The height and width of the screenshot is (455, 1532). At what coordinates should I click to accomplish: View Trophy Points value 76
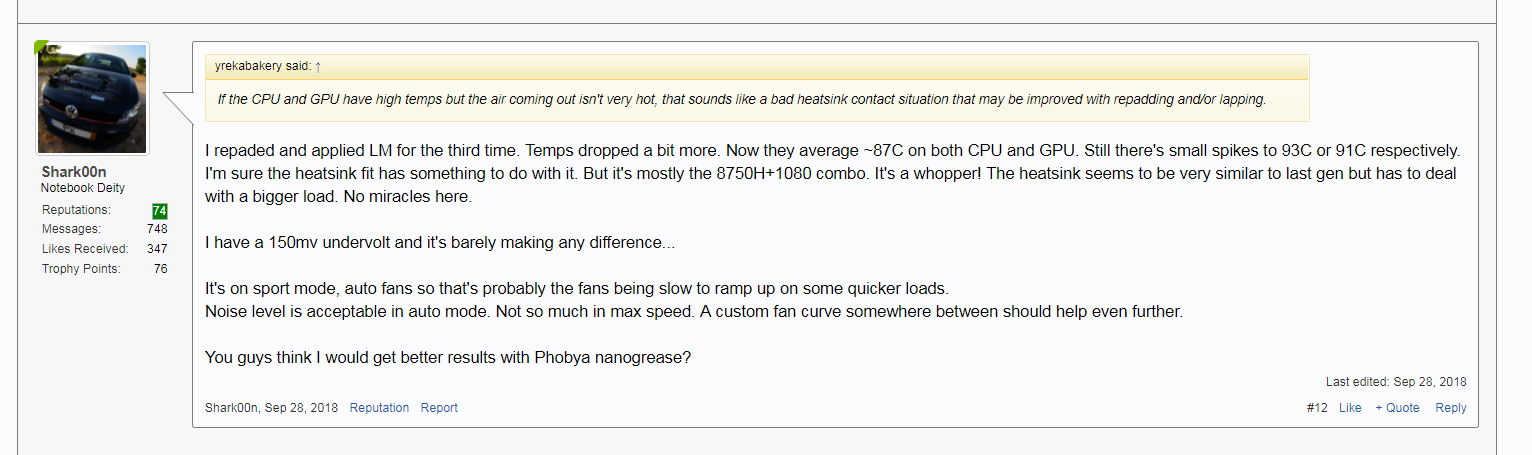pyautogui.click(x=161, y=269)
